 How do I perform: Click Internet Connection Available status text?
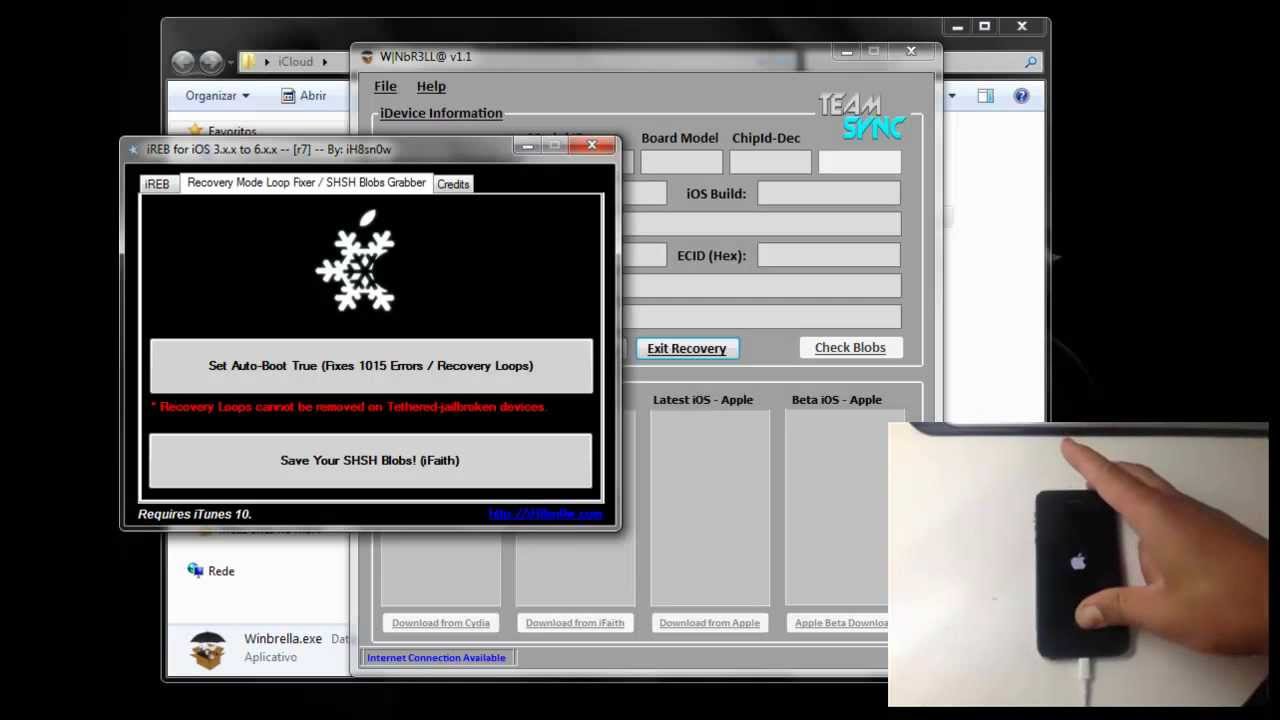(x=436, y=658)
